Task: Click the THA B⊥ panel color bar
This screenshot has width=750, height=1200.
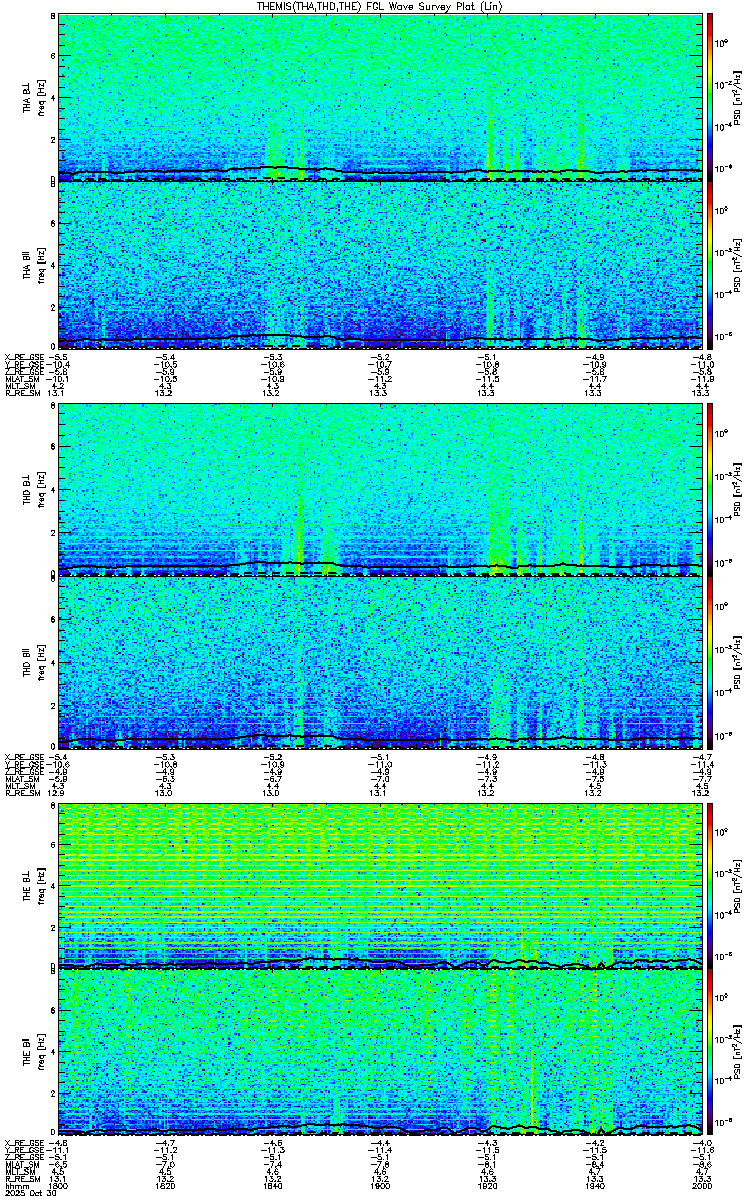Action: [710, 96]
